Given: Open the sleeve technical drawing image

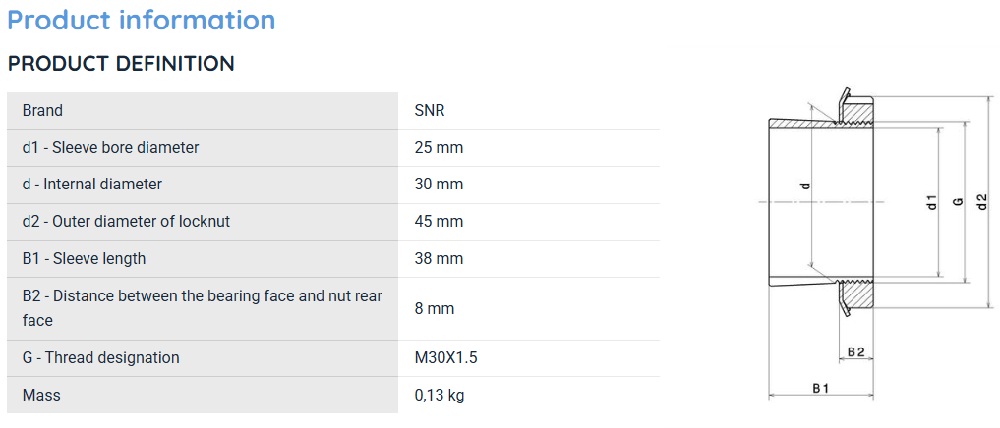Looking at the screenshot, I should tap(877, 243).
